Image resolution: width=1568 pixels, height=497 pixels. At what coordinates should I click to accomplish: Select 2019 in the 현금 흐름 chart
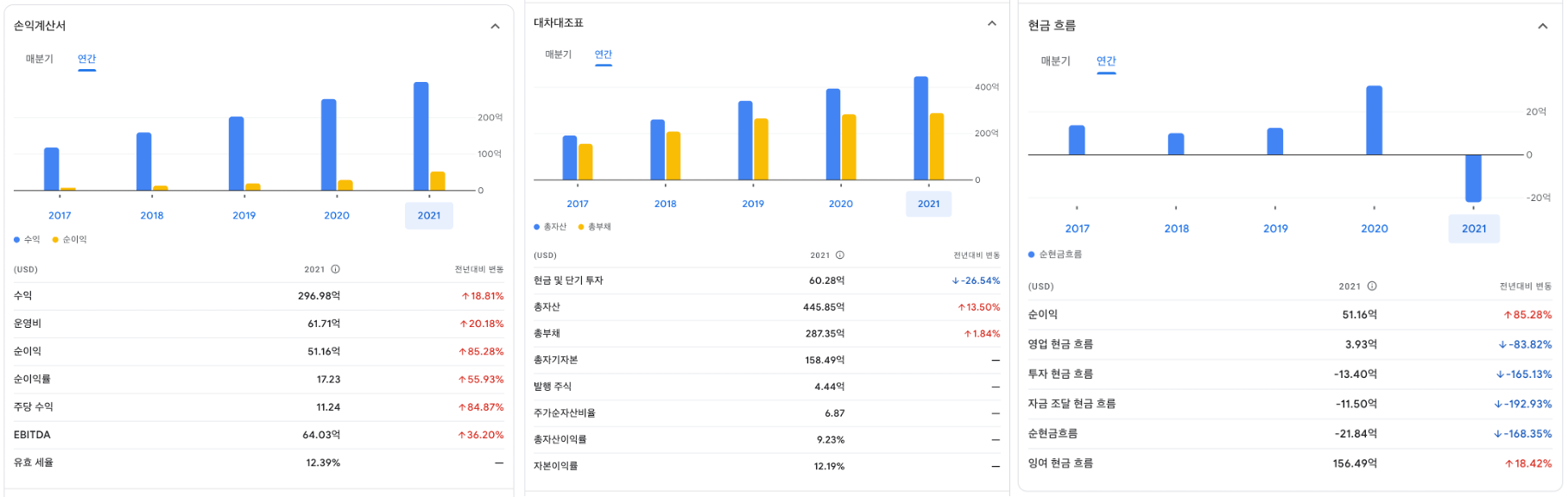tap(1276, 229)
